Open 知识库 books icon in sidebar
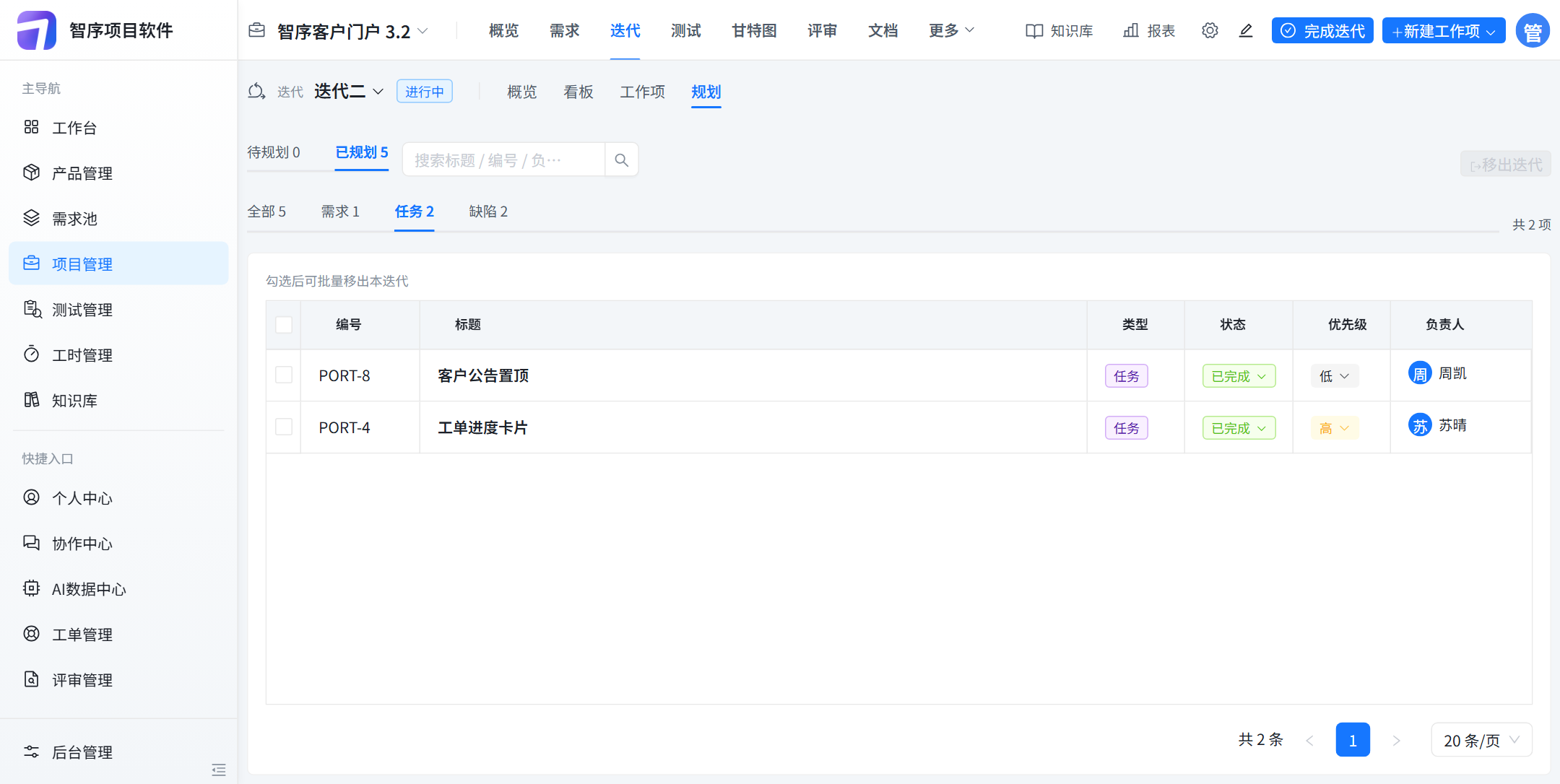The width and height of the screenshot is (1560, 784). (x=31, y=400)
